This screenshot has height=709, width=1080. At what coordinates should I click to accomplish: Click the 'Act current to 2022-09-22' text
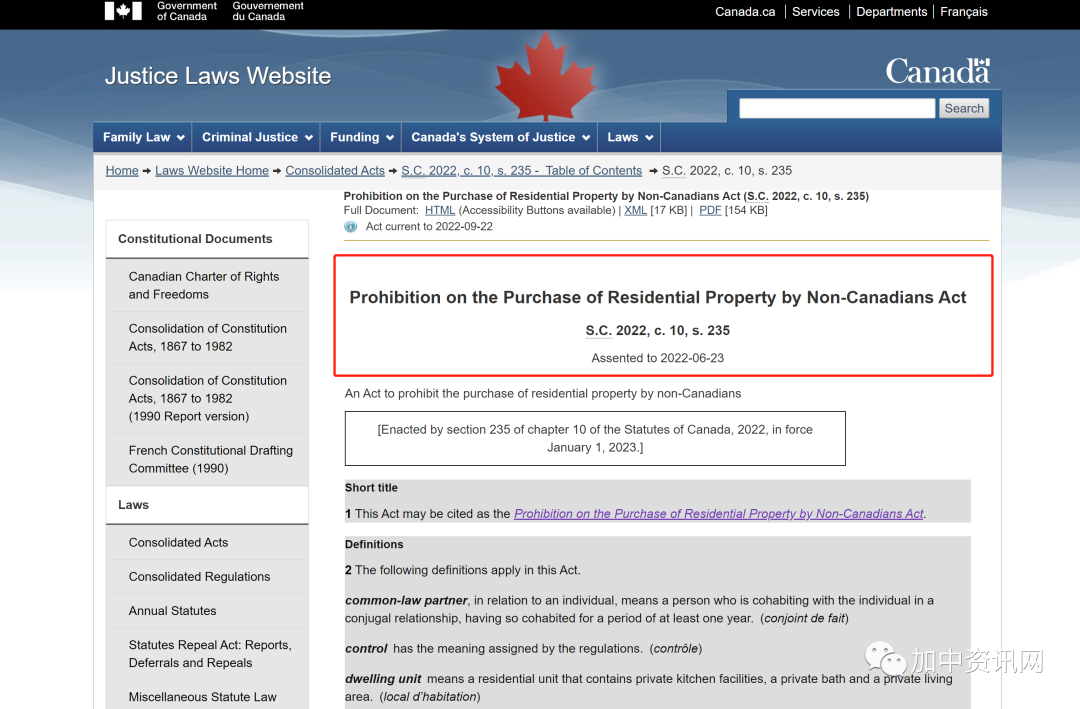click(x=429, y=227)
